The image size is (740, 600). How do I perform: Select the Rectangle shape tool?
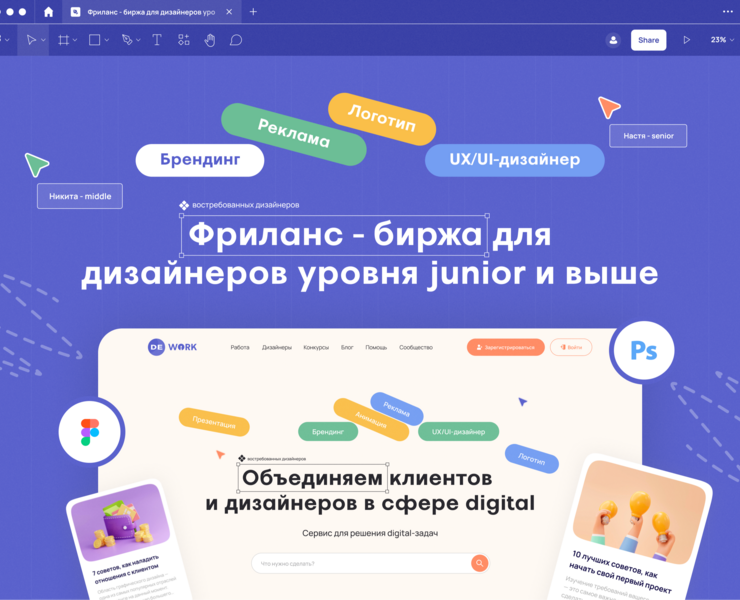coord(94,40)
